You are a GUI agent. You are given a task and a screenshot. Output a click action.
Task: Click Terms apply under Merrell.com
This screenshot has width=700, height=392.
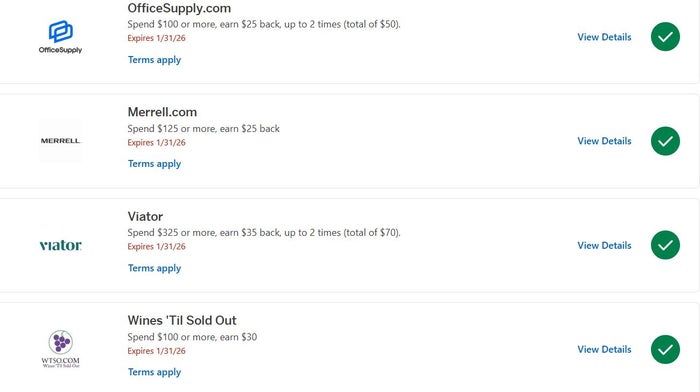pyautogui.click(x=154, y=164)
